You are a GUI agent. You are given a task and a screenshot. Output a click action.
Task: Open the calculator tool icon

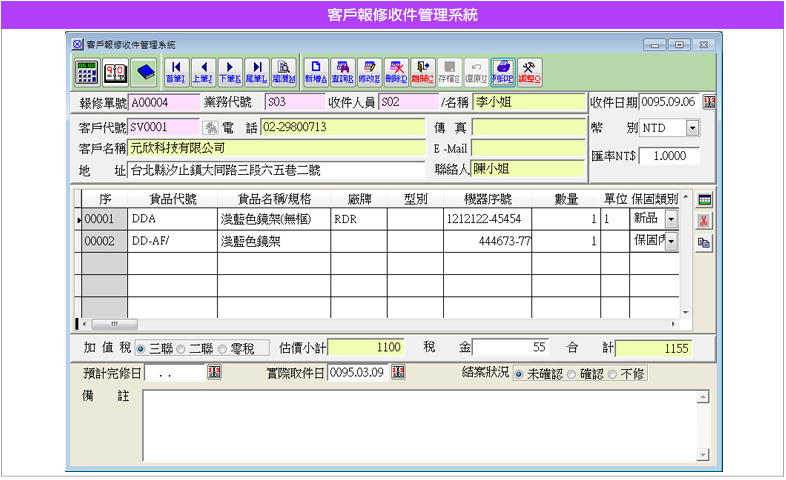(86, 71)
